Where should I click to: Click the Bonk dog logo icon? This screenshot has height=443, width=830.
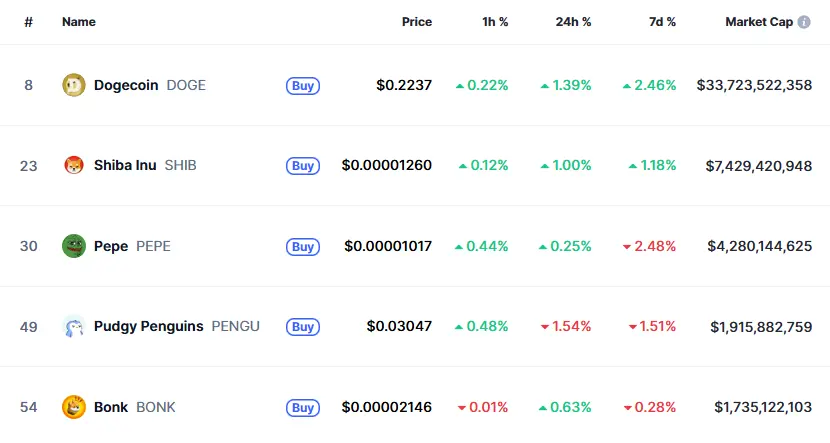pyautogui.click(x=74, y=407)
